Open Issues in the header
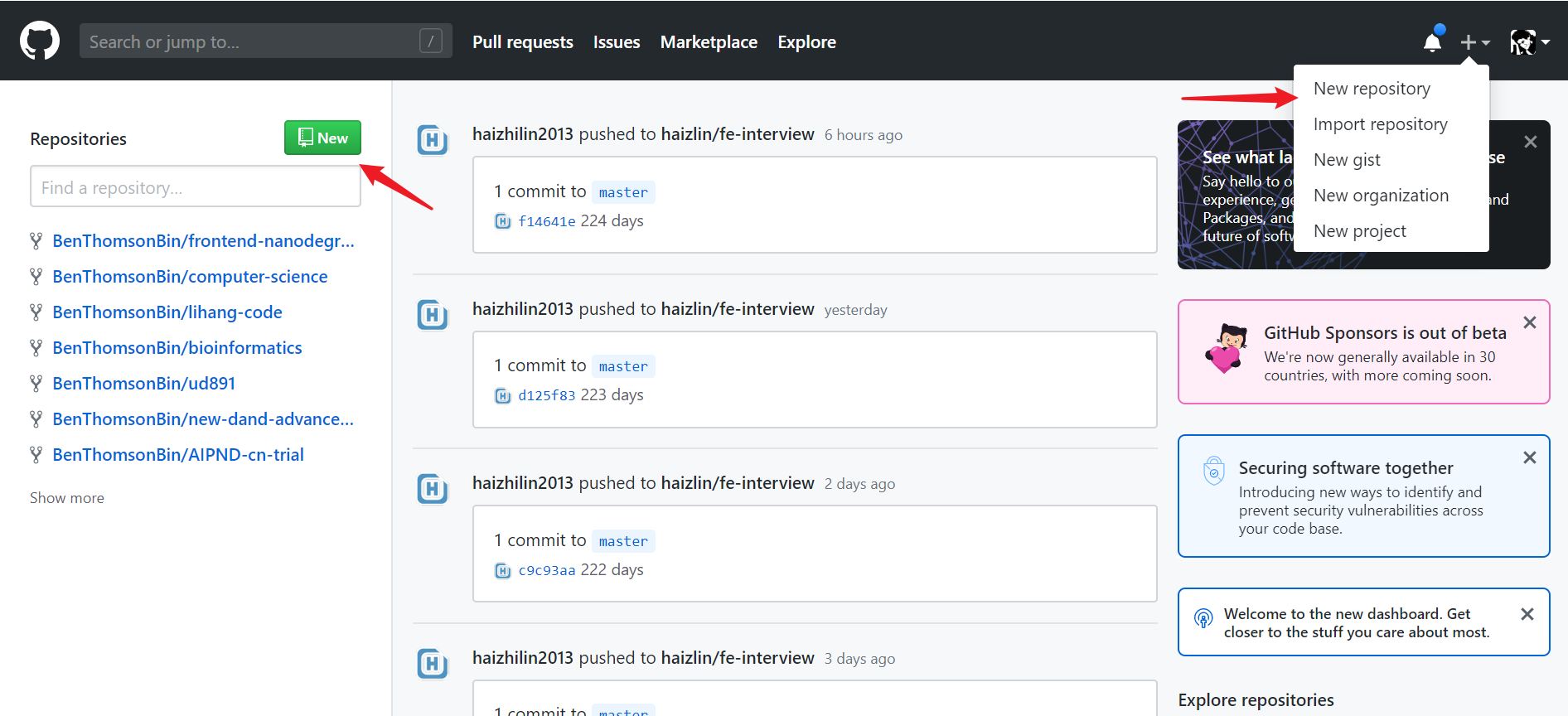Image resolution: width=1568 pixels, height=716 pixels. coord(617,42)
